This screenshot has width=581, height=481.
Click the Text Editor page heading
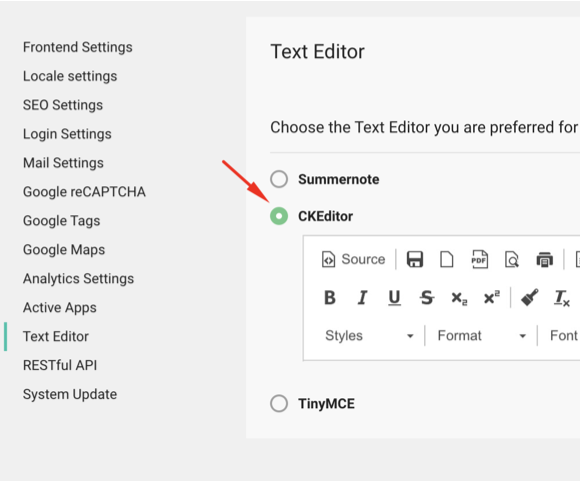(x=318, y=52)
